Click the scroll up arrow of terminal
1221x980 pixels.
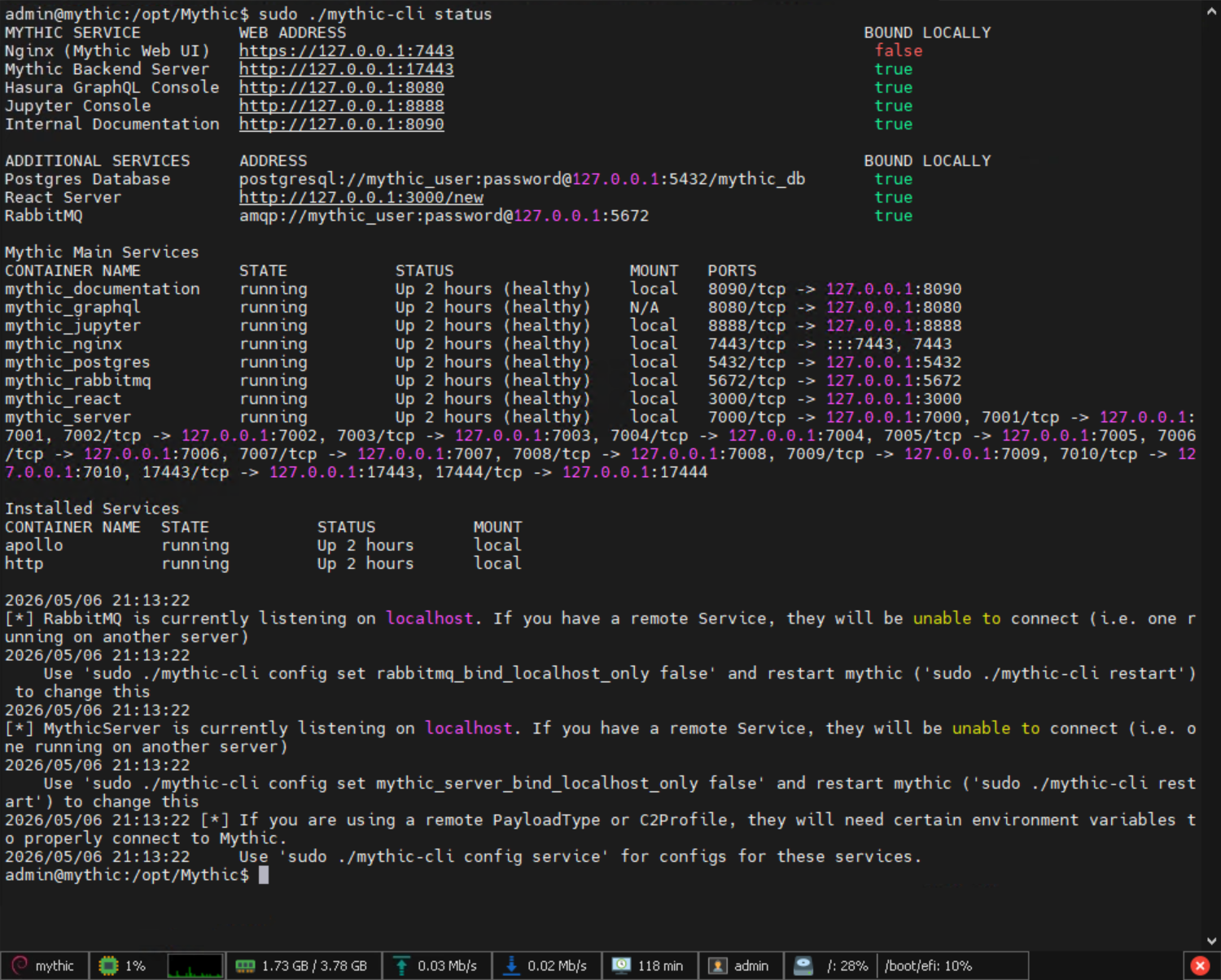(x=1211, y=11)
